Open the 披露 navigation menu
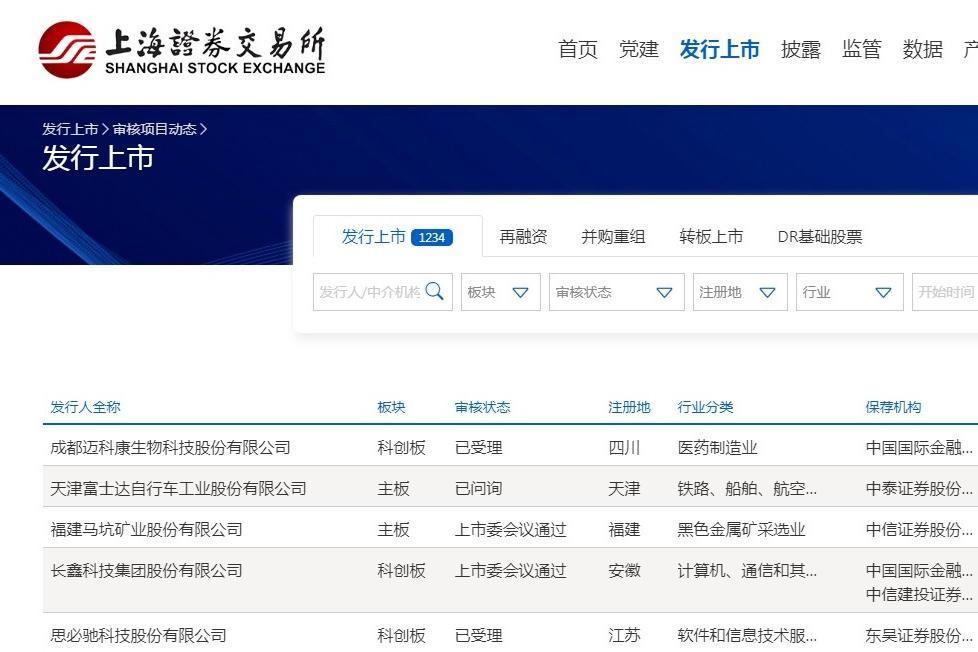Viewport: 978px width, 652px height. click(801, 49)
